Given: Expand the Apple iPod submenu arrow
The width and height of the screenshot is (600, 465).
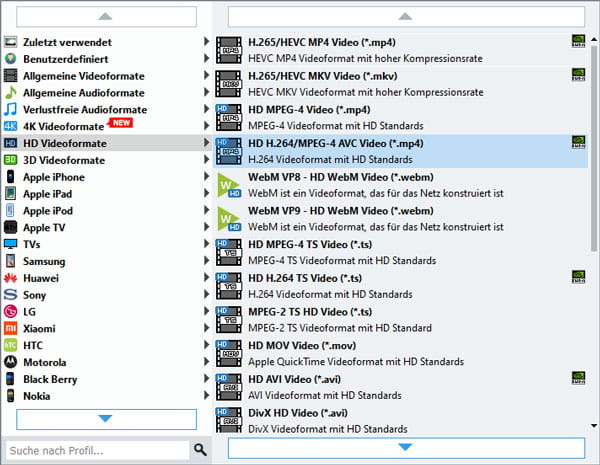Looking at the screenshot, I should pyautogui.click(x=206, y=210).
